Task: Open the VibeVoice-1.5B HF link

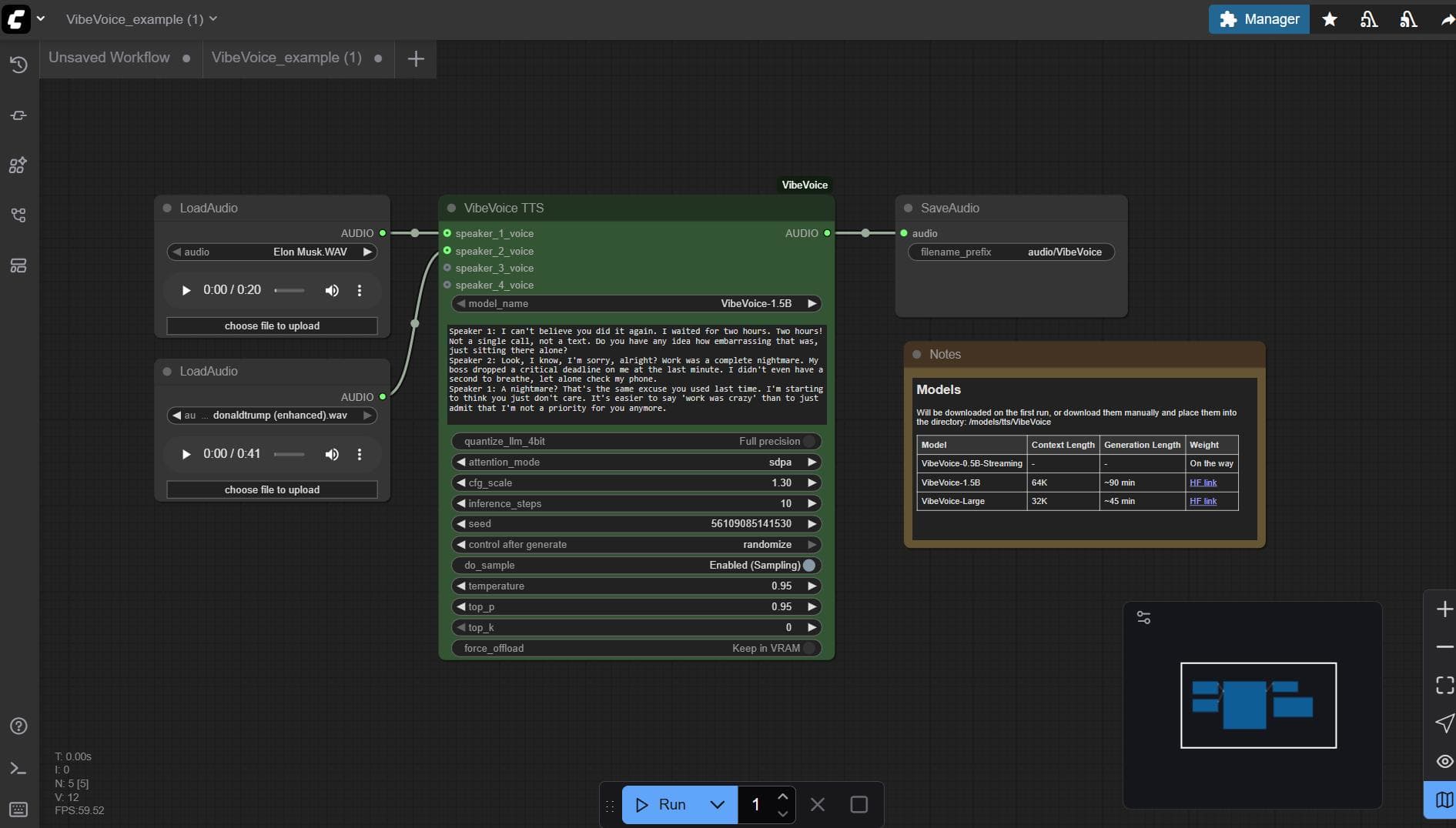Action: tap(1203, 482)
